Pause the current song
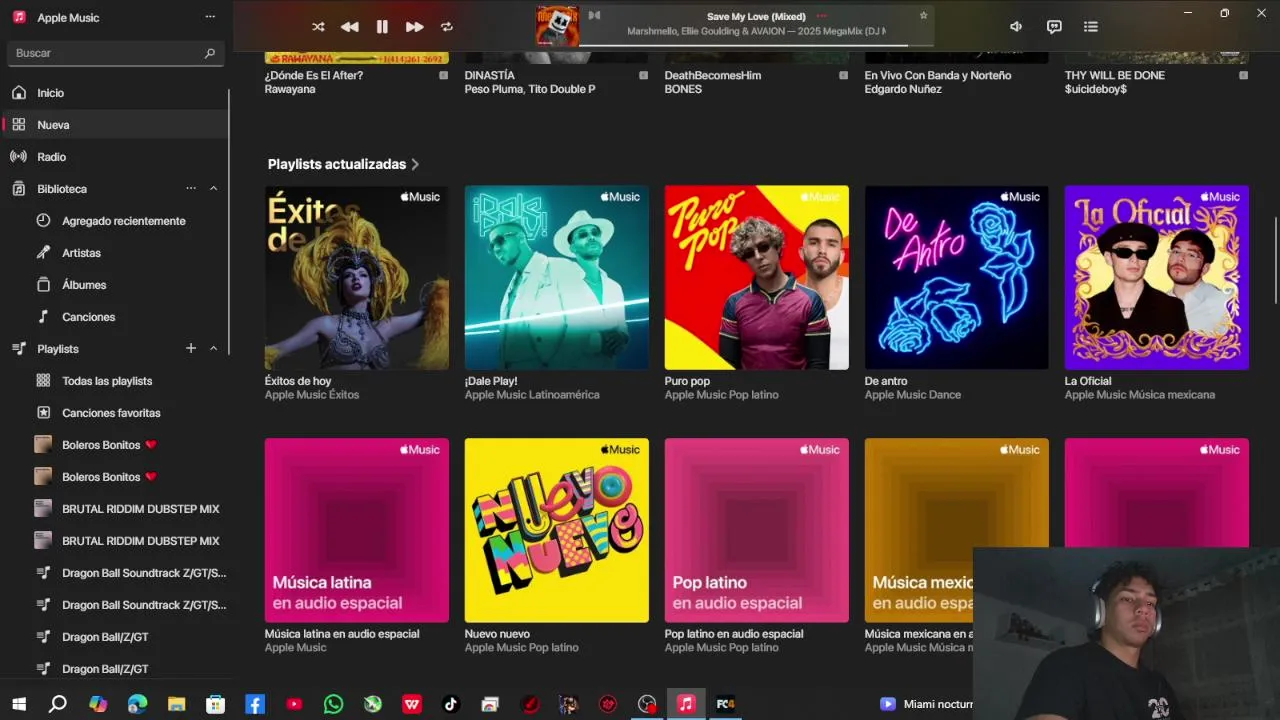This screenshot has height=720, width=1280. (x=382, y=27)
